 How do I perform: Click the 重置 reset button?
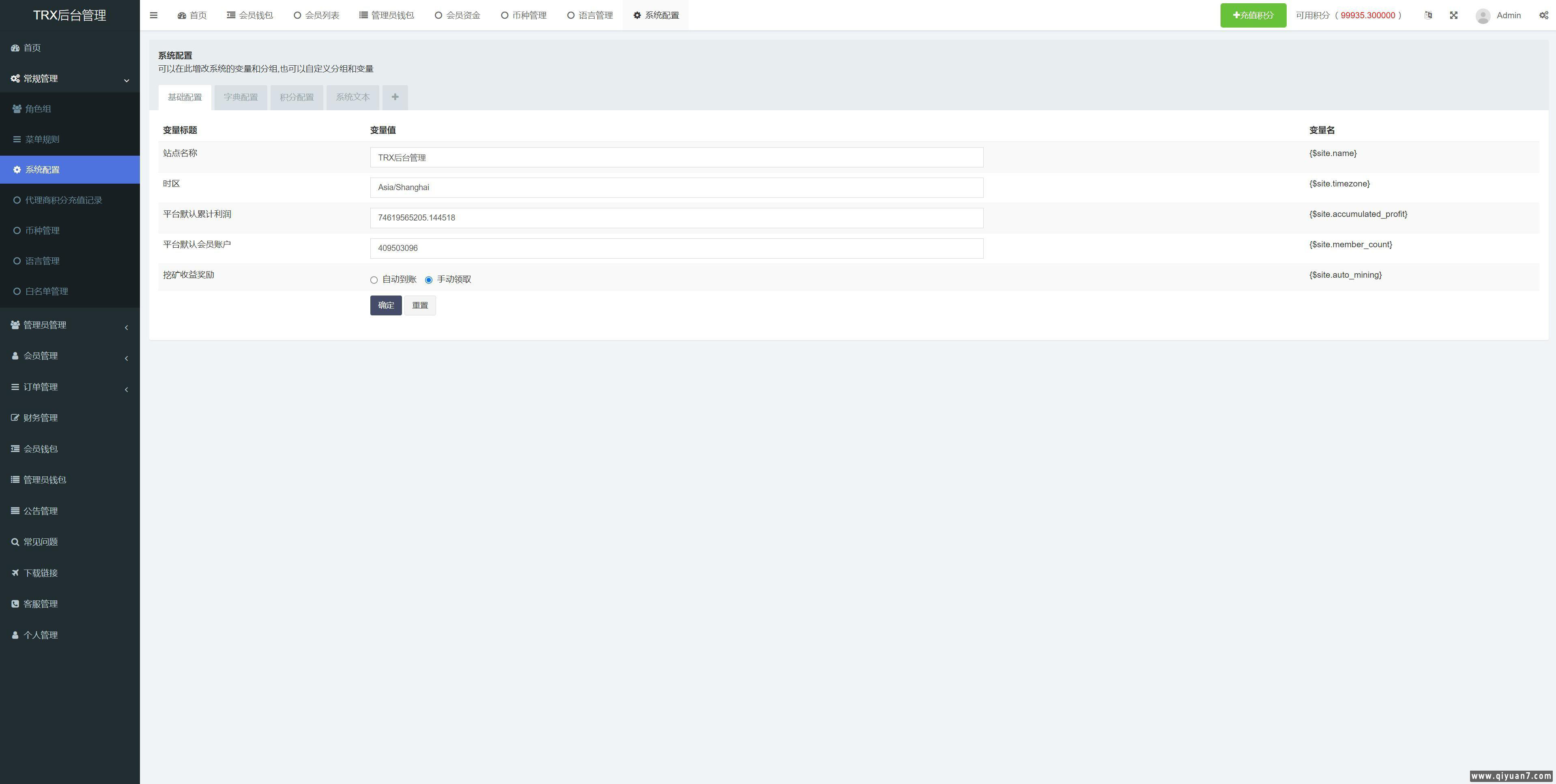tap(420, 305)
